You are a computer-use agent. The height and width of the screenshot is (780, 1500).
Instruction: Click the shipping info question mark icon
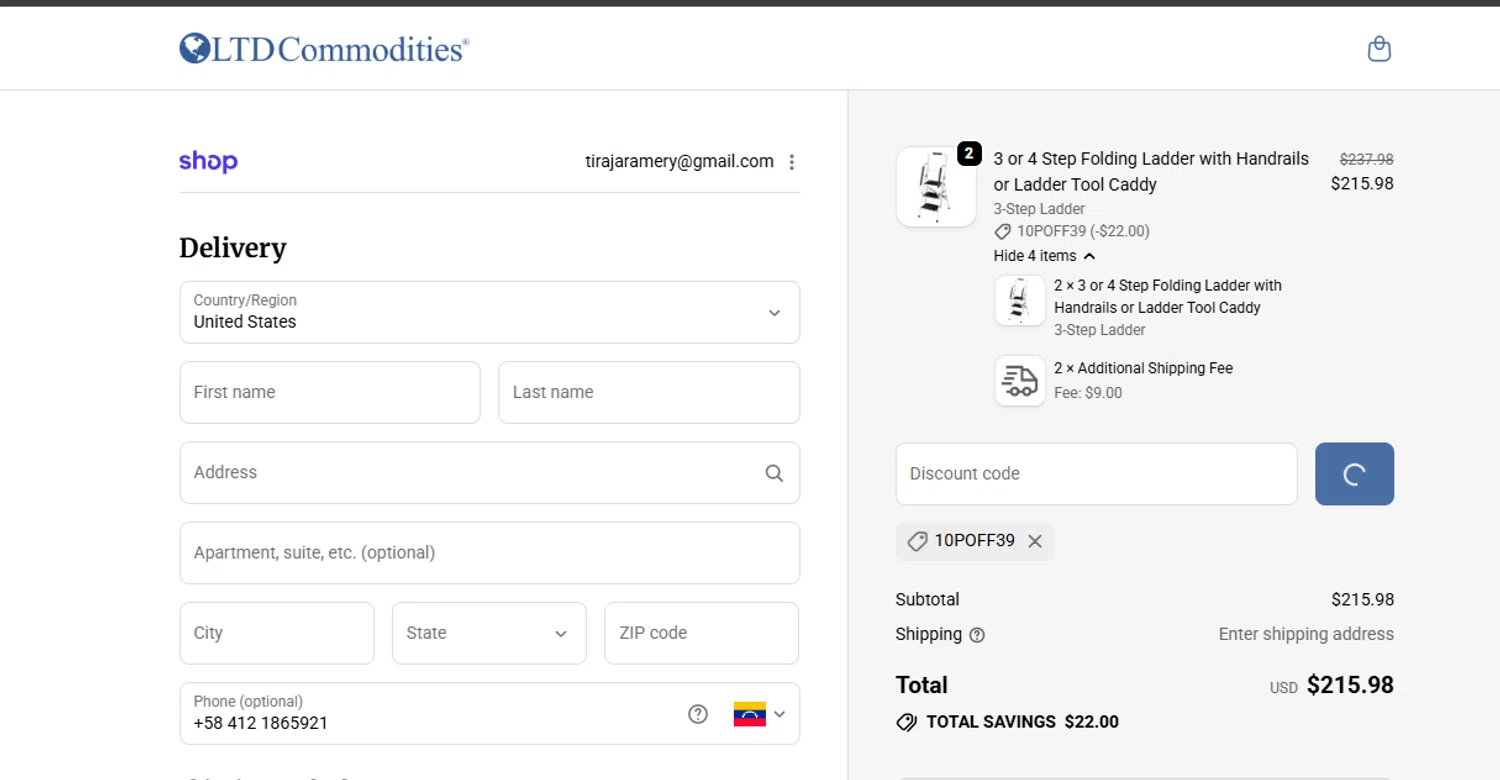[977, 635]
